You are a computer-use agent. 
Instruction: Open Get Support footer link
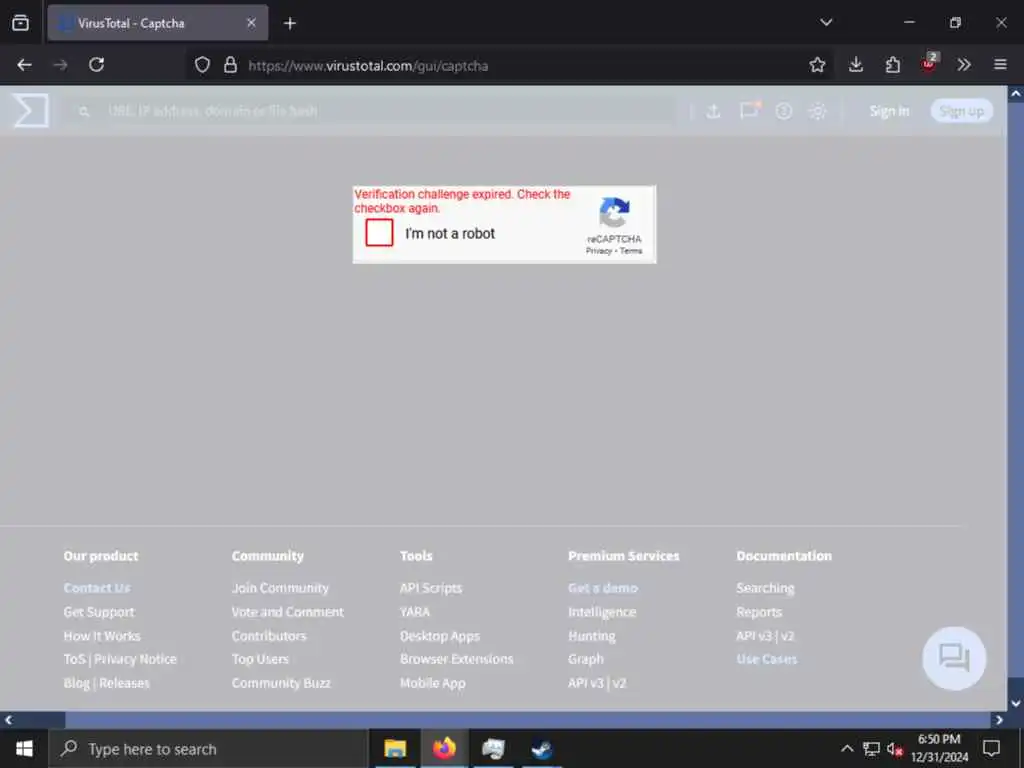tap(99, 612)
